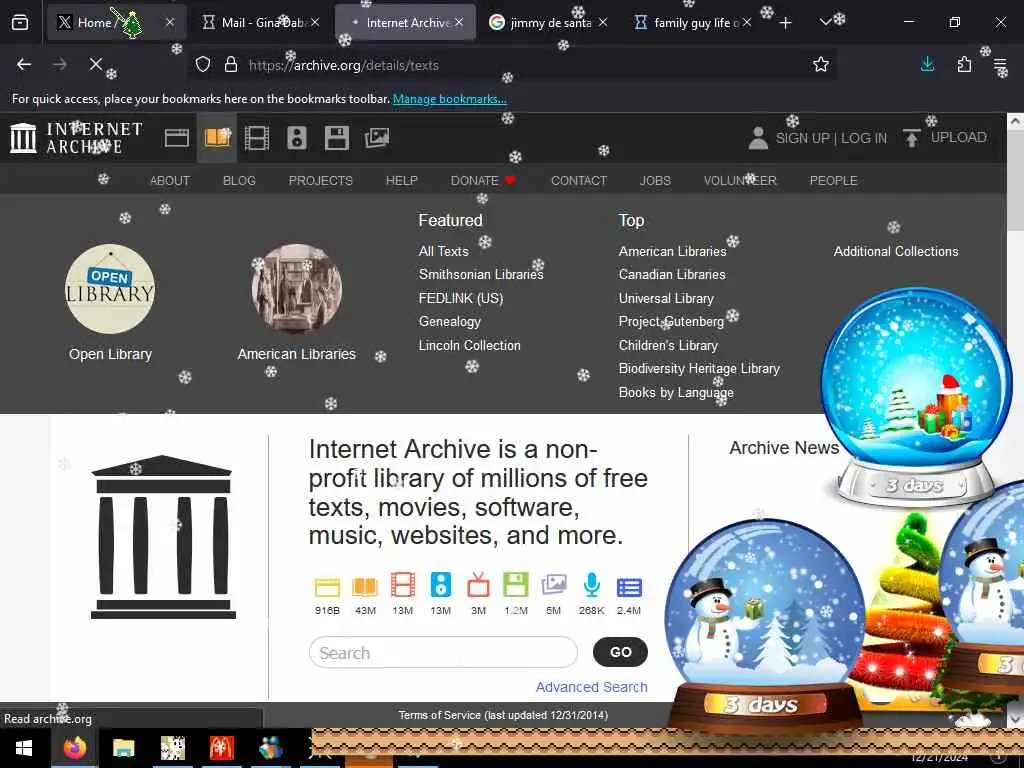Click the 5M images icon
The width and height of the screenshot is (1024, 768).
(554, 584)
